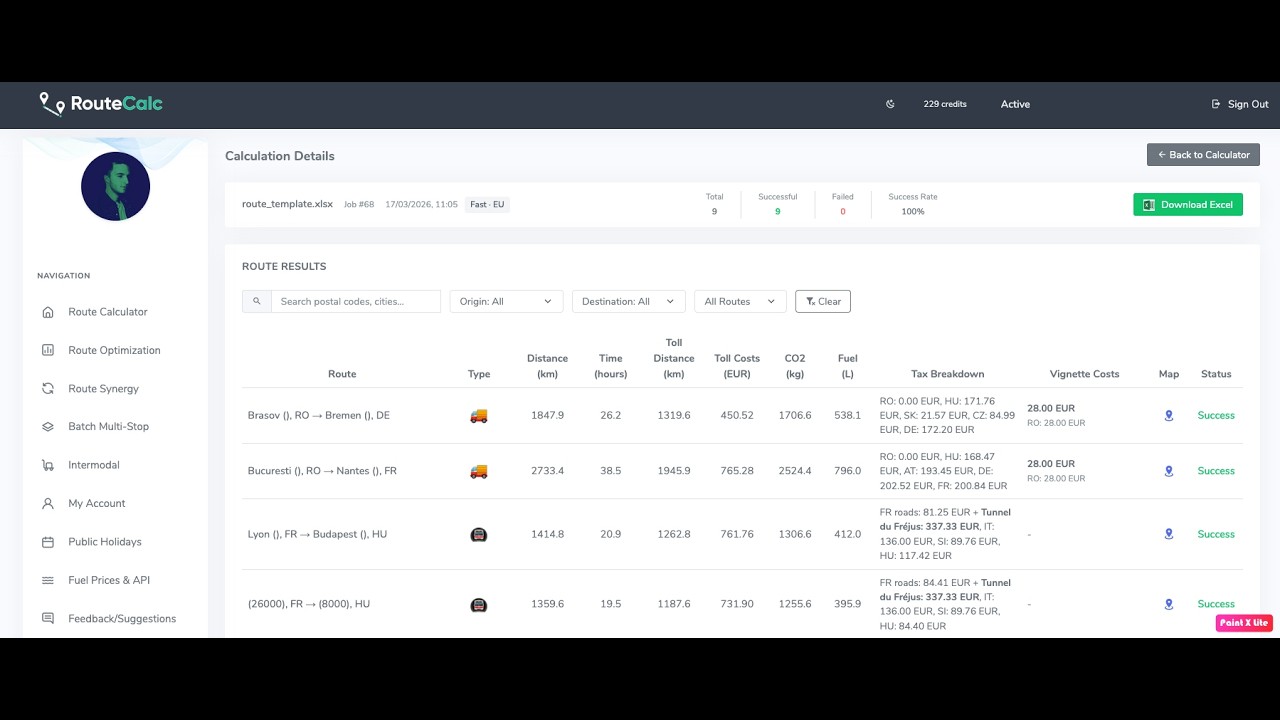Image resolution: width=1280 pixels, height=720 pixels.
Task: Toggle dark mode moon icon
Action: 890,104
